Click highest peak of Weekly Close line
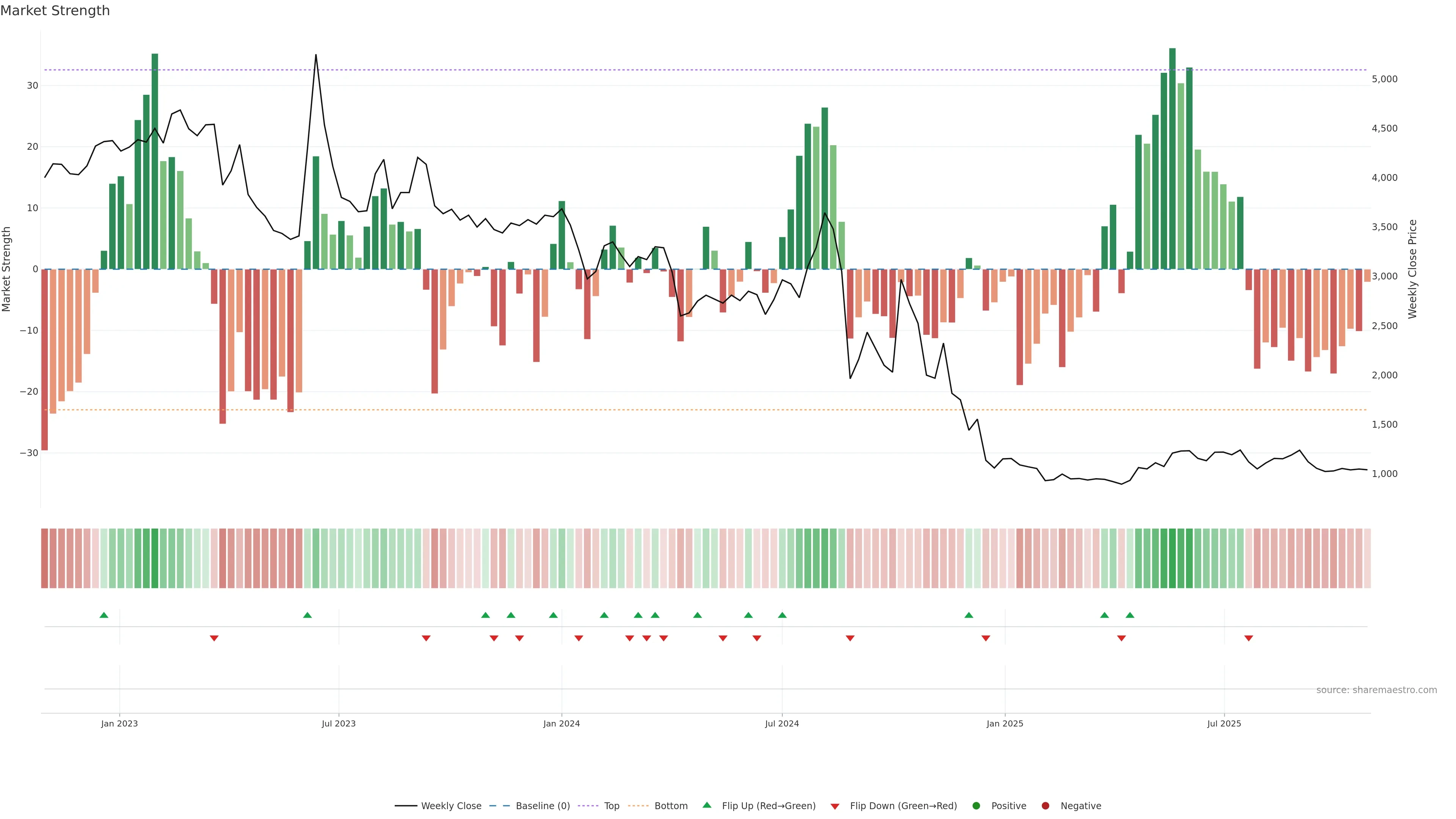Viewport: 1456px width, 819px height. (316, 55)
